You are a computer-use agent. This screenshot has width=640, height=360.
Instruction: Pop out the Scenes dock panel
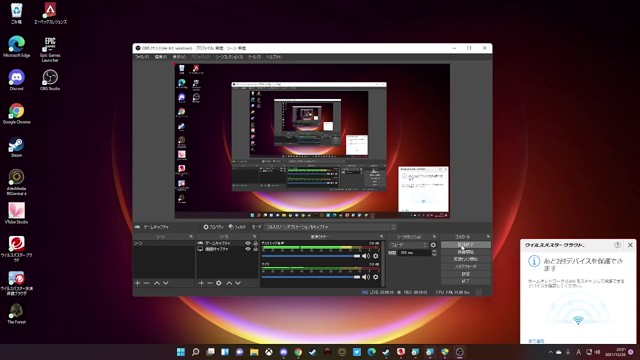(191, 237)
